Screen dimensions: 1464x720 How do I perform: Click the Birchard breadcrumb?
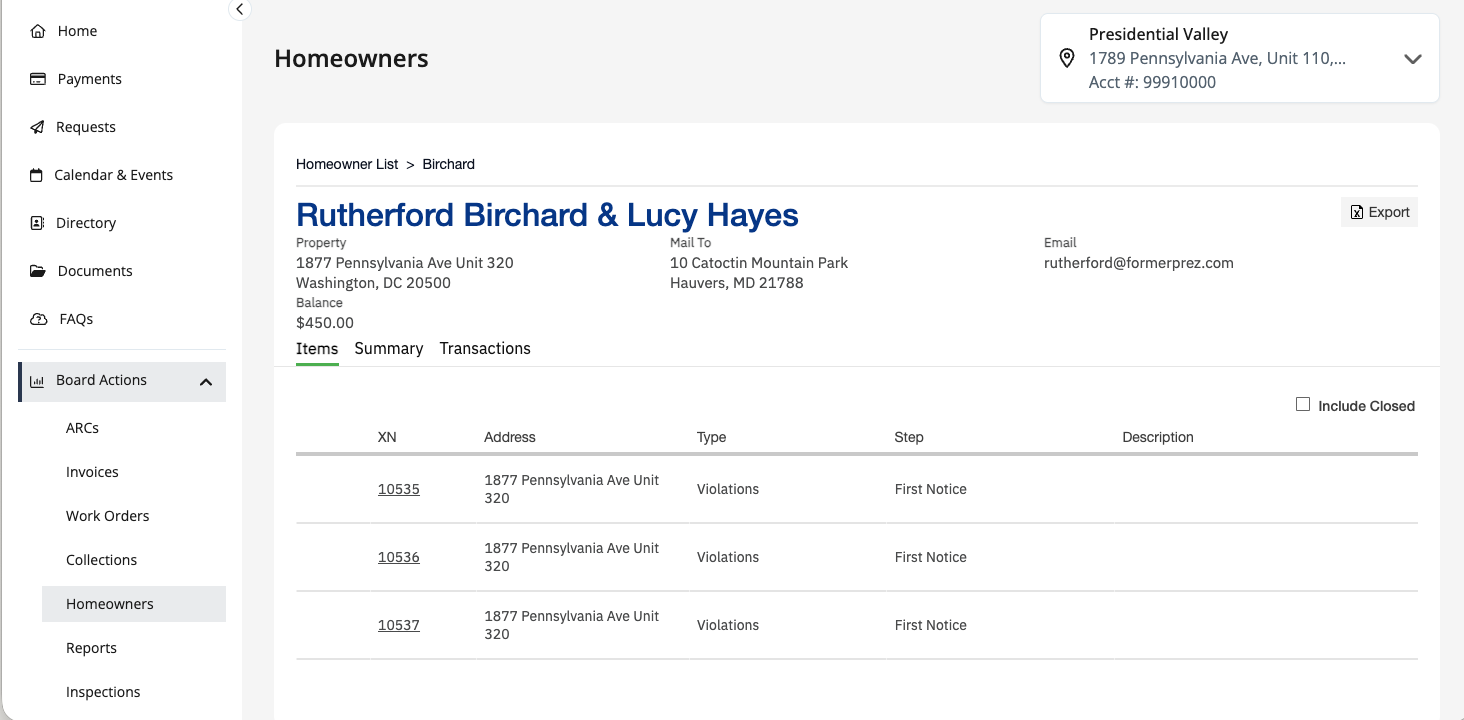(449, 164)
